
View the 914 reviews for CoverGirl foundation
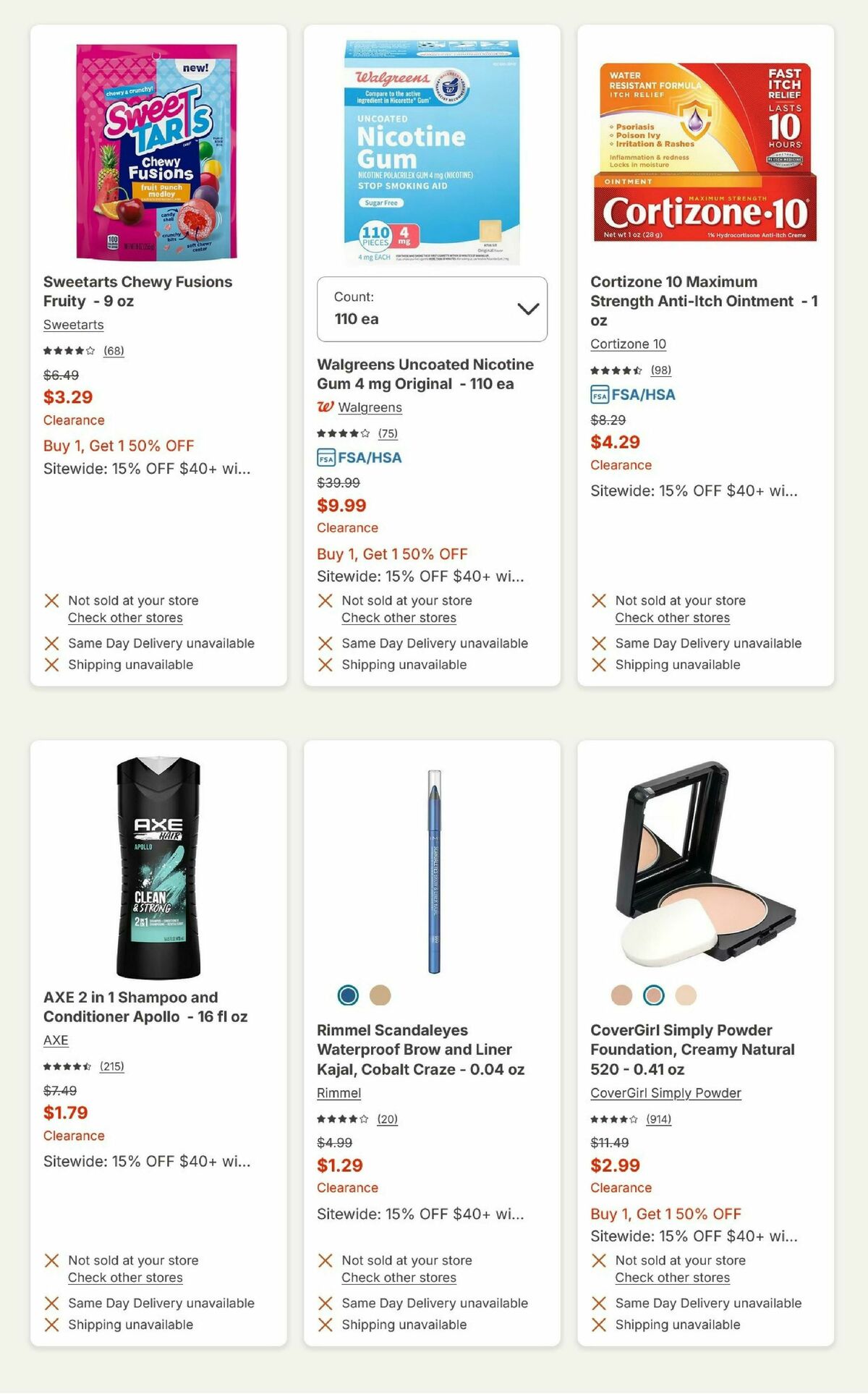point(660,1119)
